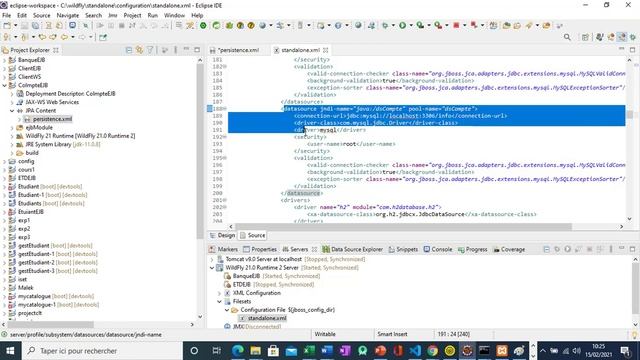Toggle code folding at line 188 datasource
Image resolution: width=640 pixels, height=360 pixels.
click(x=224, y=109)
